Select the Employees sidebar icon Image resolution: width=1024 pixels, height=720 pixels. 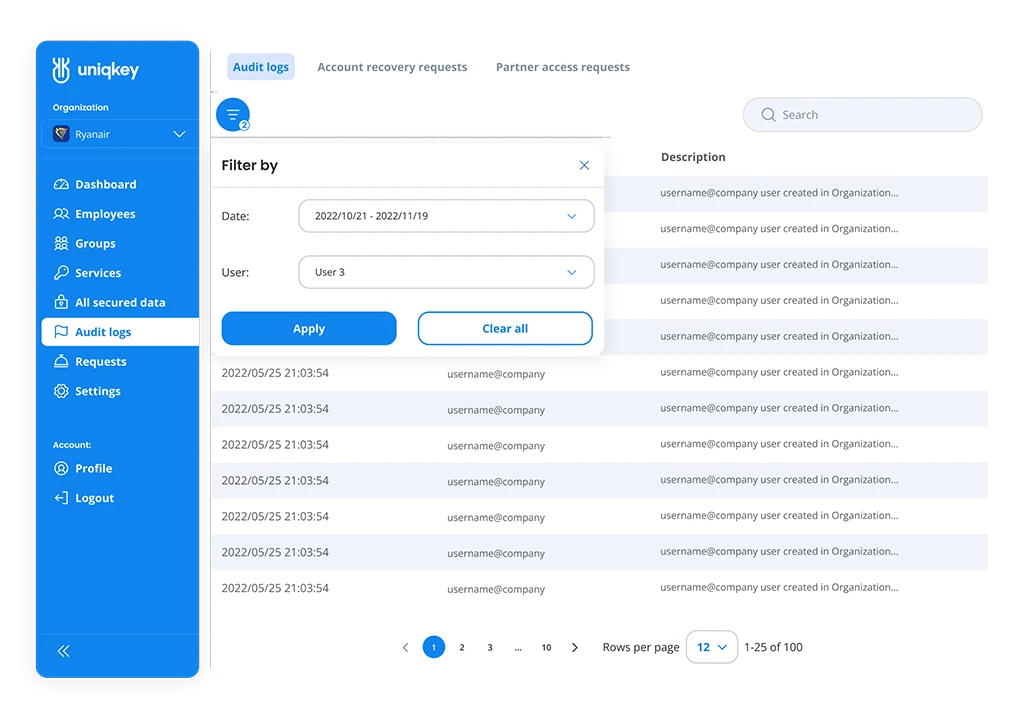tap(63, 214)
